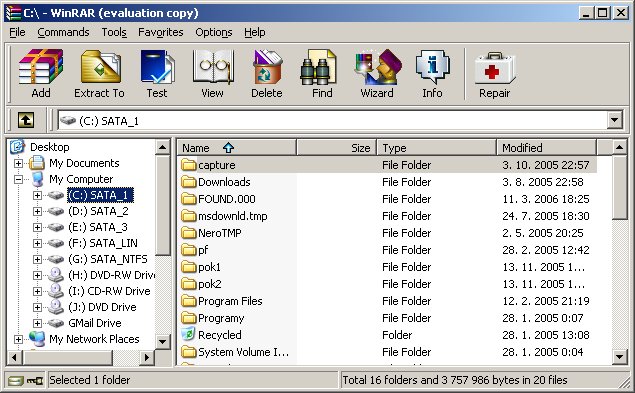The image size is (635, 393).
Task: Select (F:) SATA_LIN in tree
Action: [103, 243]
